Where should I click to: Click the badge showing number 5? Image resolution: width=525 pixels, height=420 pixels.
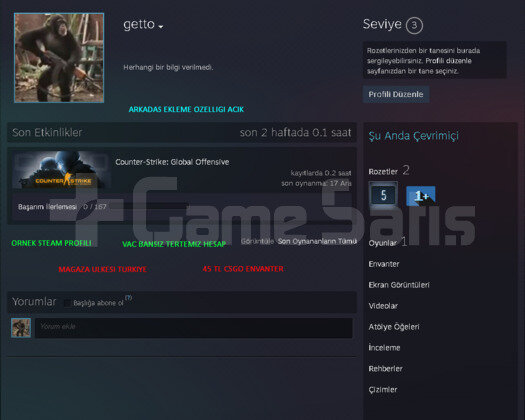pyautogui.click(x=383, y=195)
